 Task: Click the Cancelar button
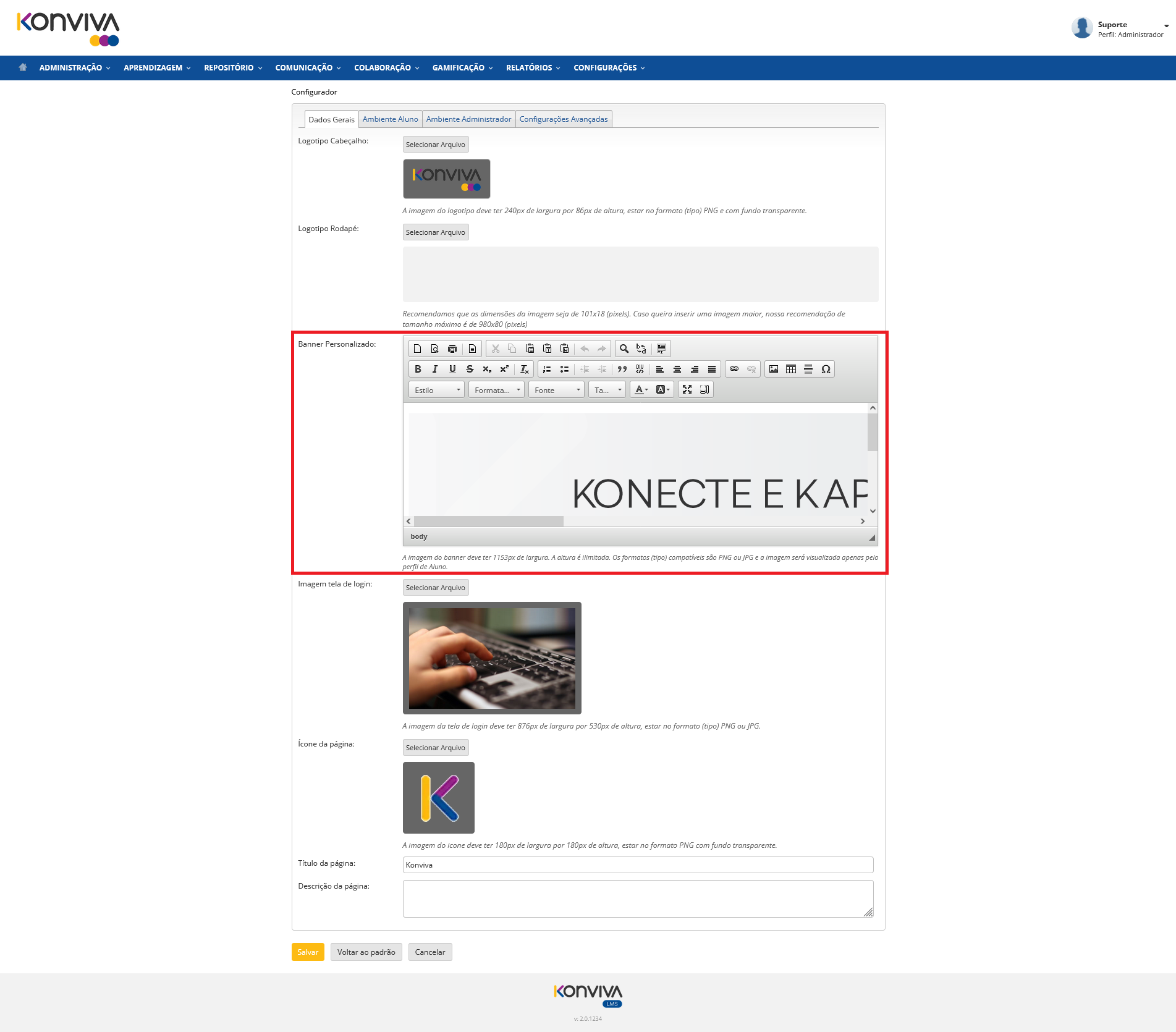pos(430,952)
